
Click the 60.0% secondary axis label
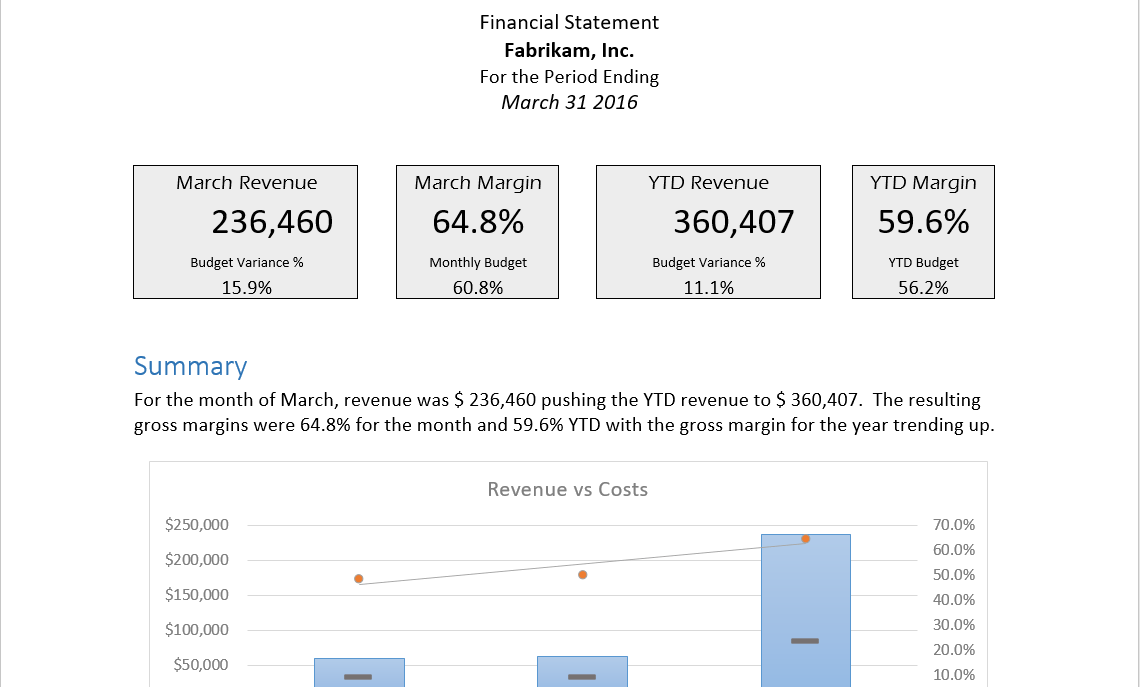pyautogui.click(x=954, y=550)
